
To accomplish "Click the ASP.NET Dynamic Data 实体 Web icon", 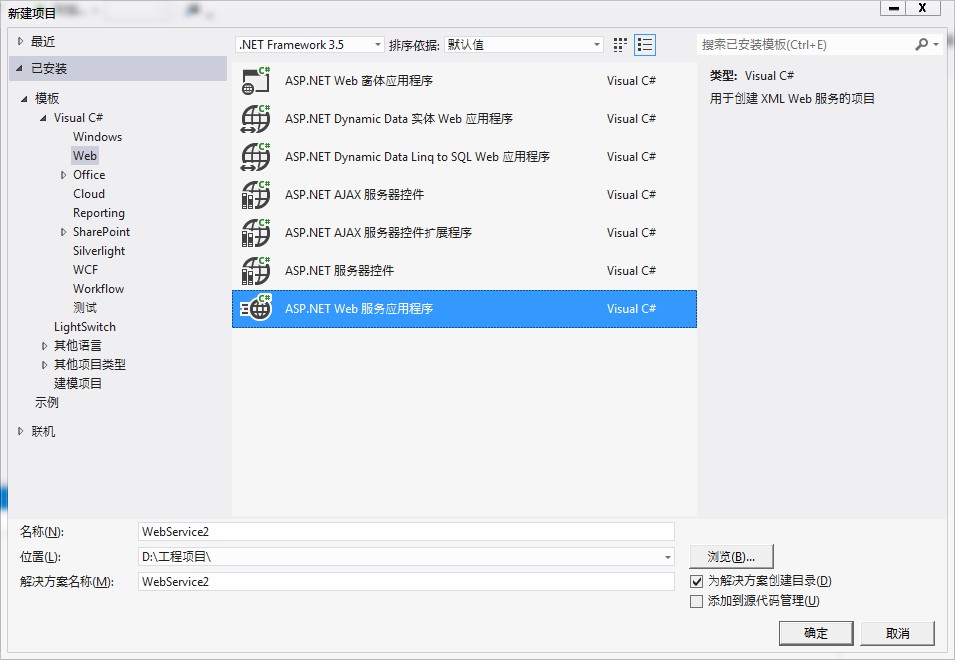I will tap(256, 118).
